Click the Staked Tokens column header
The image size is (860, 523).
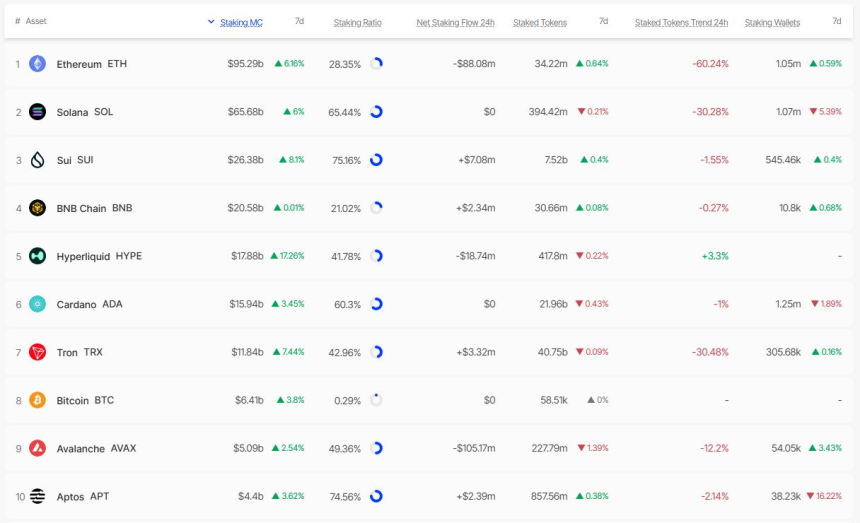click(539, 22)
